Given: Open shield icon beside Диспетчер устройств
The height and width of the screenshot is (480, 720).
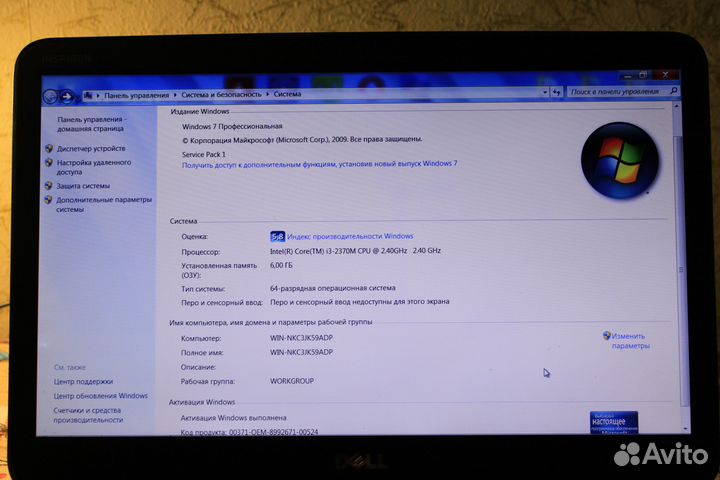Looking at the screenshot, I should pyautogui.click(x=49, y=148).
